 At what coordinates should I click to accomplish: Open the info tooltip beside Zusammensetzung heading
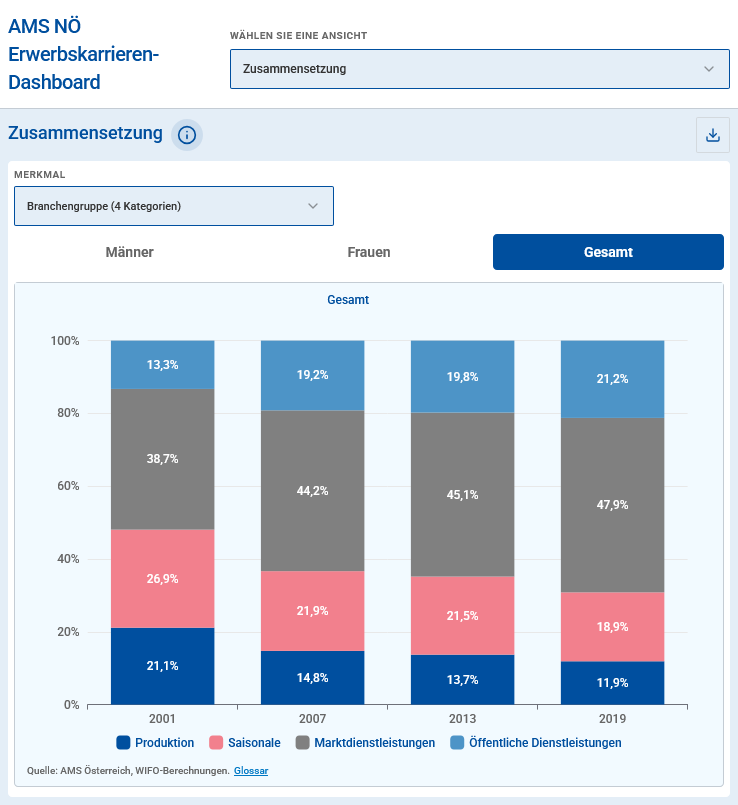[x=187, y=135]
